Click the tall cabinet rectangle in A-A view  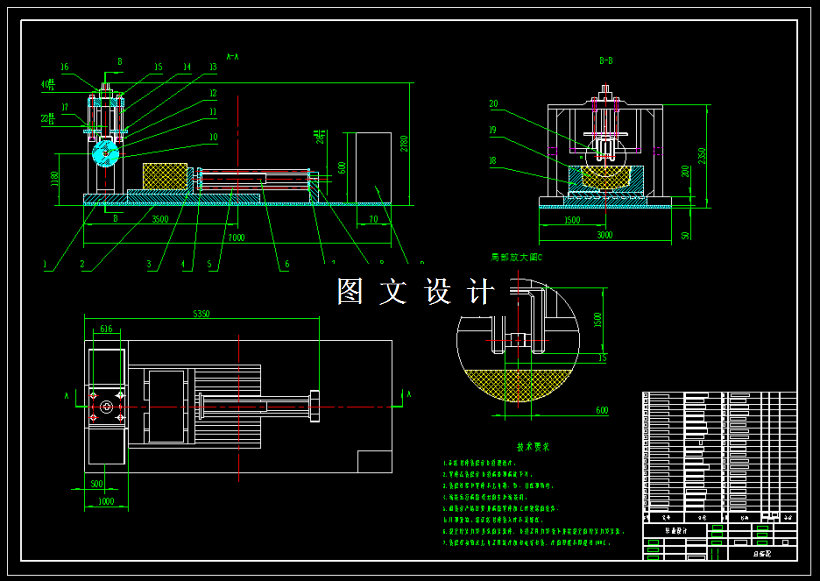point(373,168)
